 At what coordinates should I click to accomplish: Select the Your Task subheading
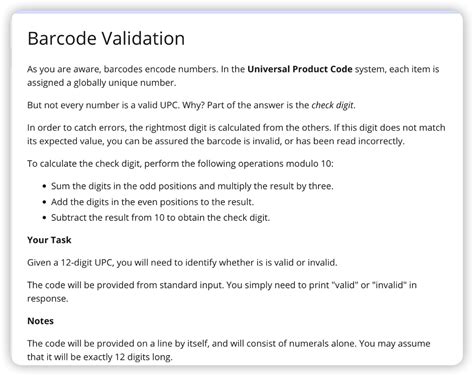click(x=49, y=240)
